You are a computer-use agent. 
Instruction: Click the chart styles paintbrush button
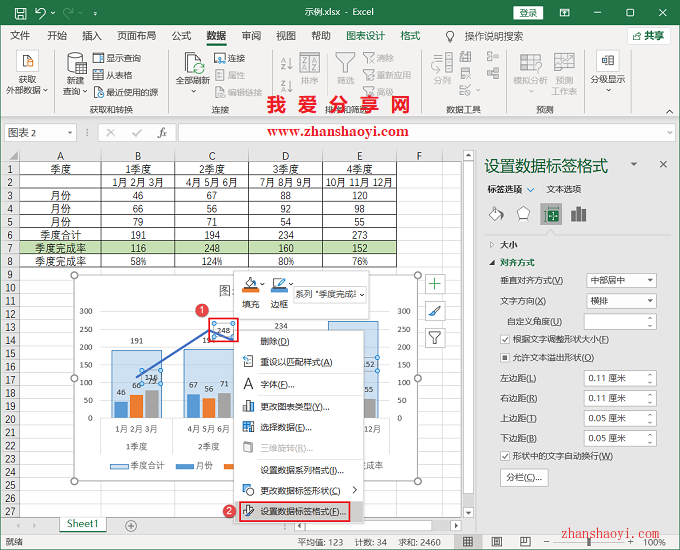click(x=435, y=311)
